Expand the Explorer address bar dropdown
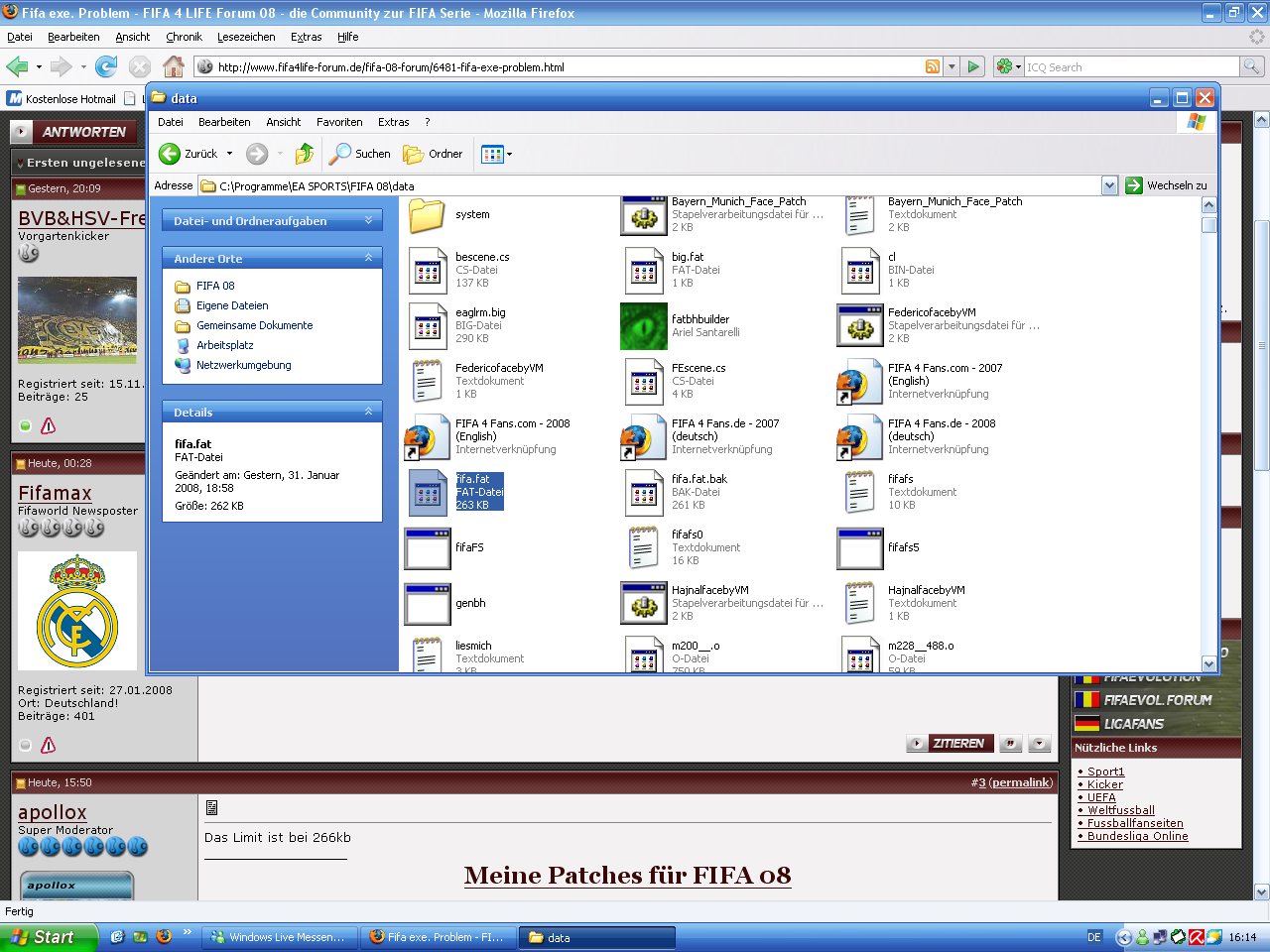This screenshot has height=952, width=1270. click(x=1109, y=185)
